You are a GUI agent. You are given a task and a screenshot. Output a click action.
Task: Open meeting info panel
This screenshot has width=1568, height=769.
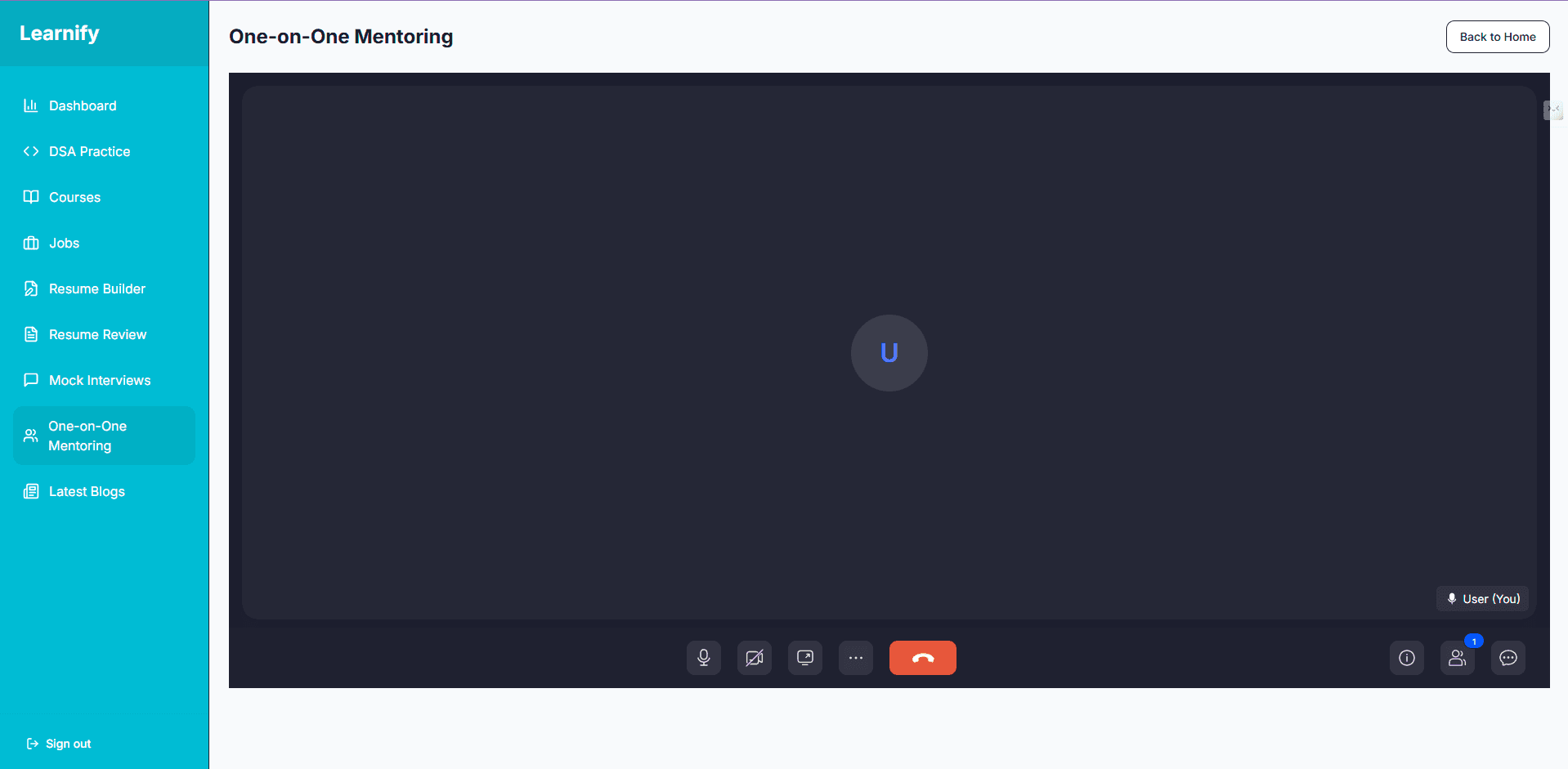pos(1406,658)
